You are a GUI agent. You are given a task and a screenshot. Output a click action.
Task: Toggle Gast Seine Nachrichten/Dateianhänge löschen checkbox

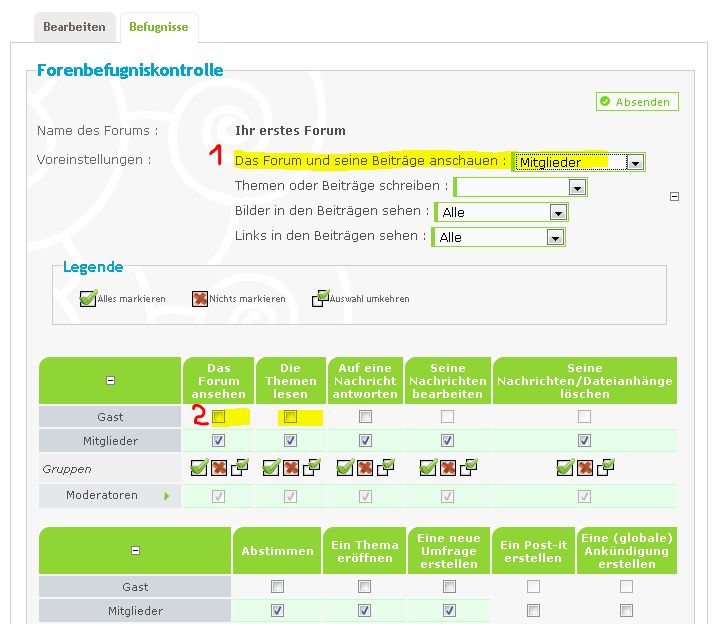click(585, 416)
